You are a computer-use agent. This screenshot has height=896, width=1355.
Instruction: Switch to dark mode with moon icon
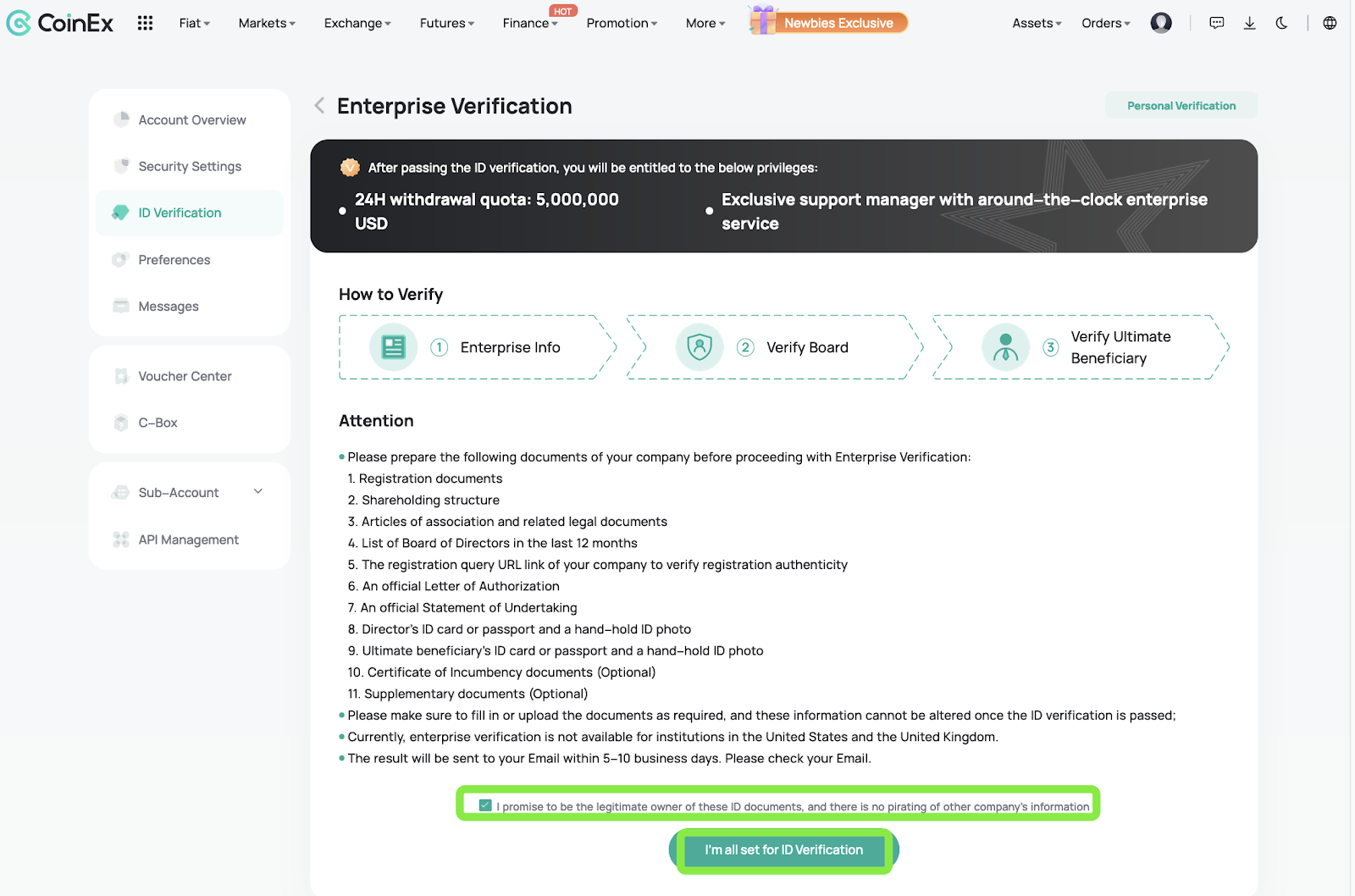pos(1281,23)
